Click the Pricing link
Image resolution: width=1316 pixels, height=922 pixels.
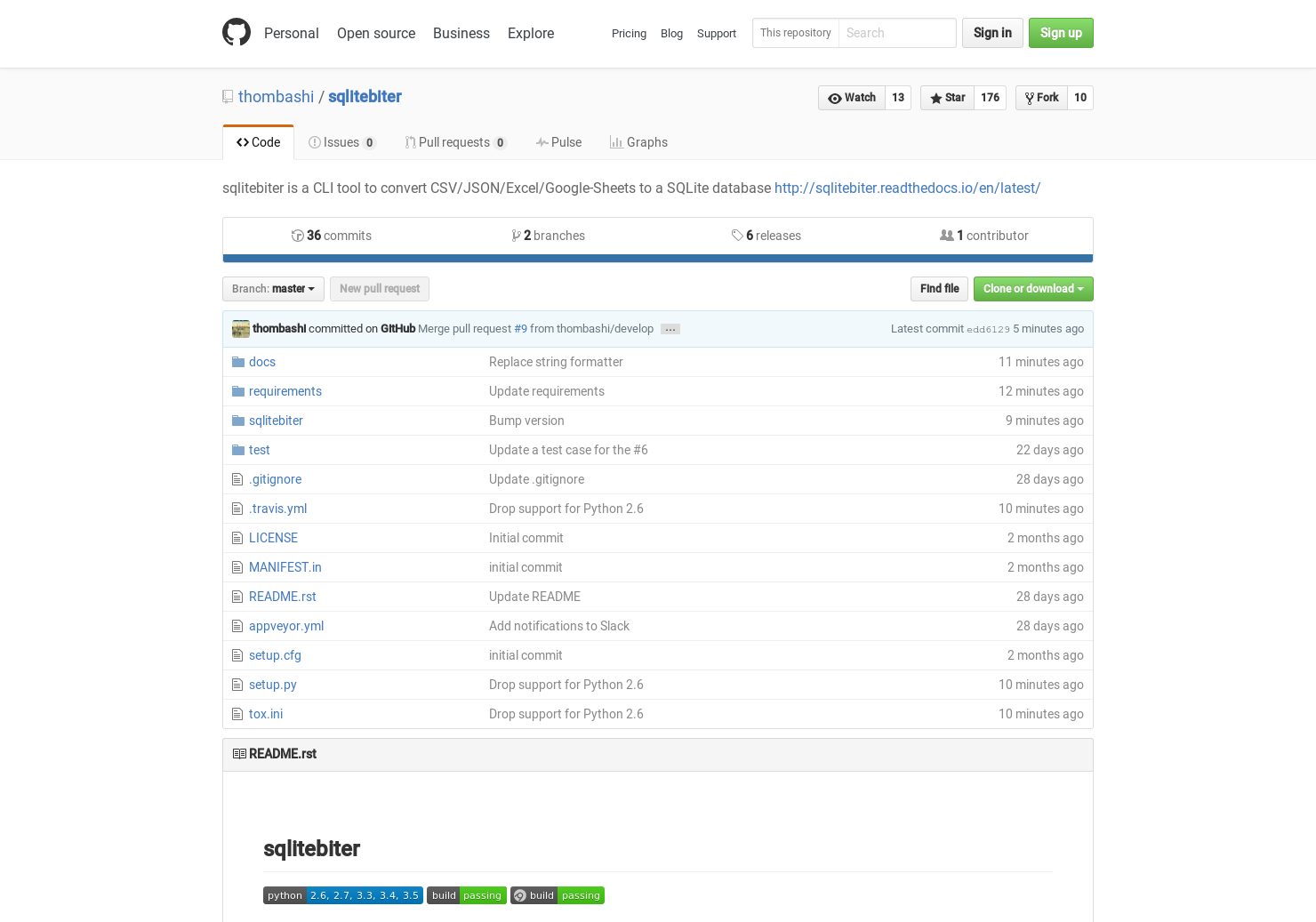629,34
